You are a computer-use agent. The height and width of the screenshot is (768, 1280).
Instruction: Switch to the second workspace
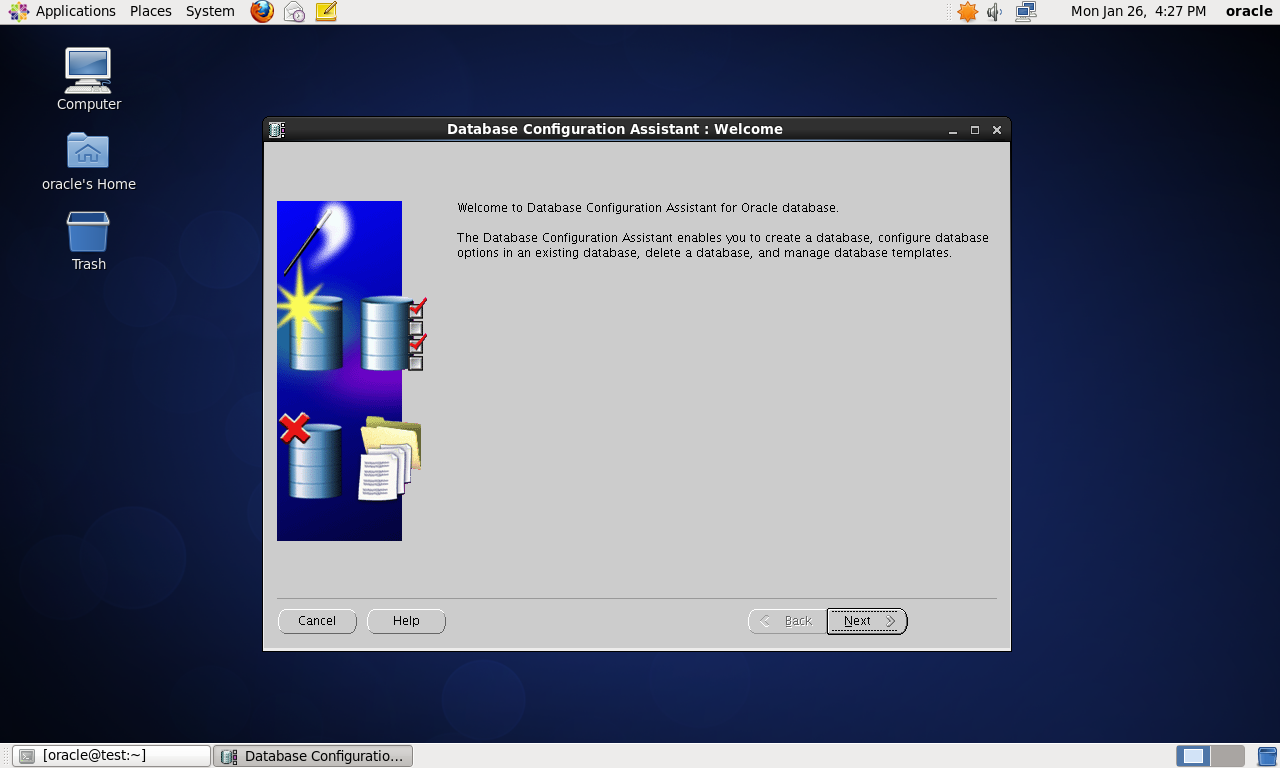click(x=1227, y=756)
